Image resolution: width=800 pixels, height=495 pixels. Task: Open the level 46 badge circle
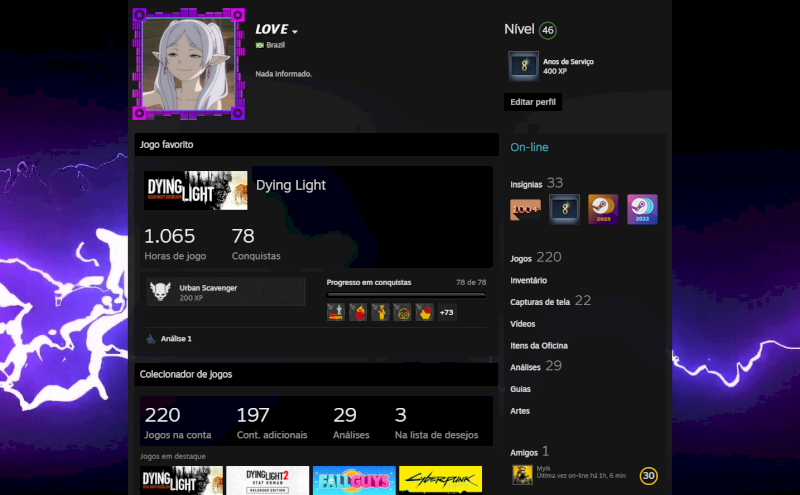(547, 30)
